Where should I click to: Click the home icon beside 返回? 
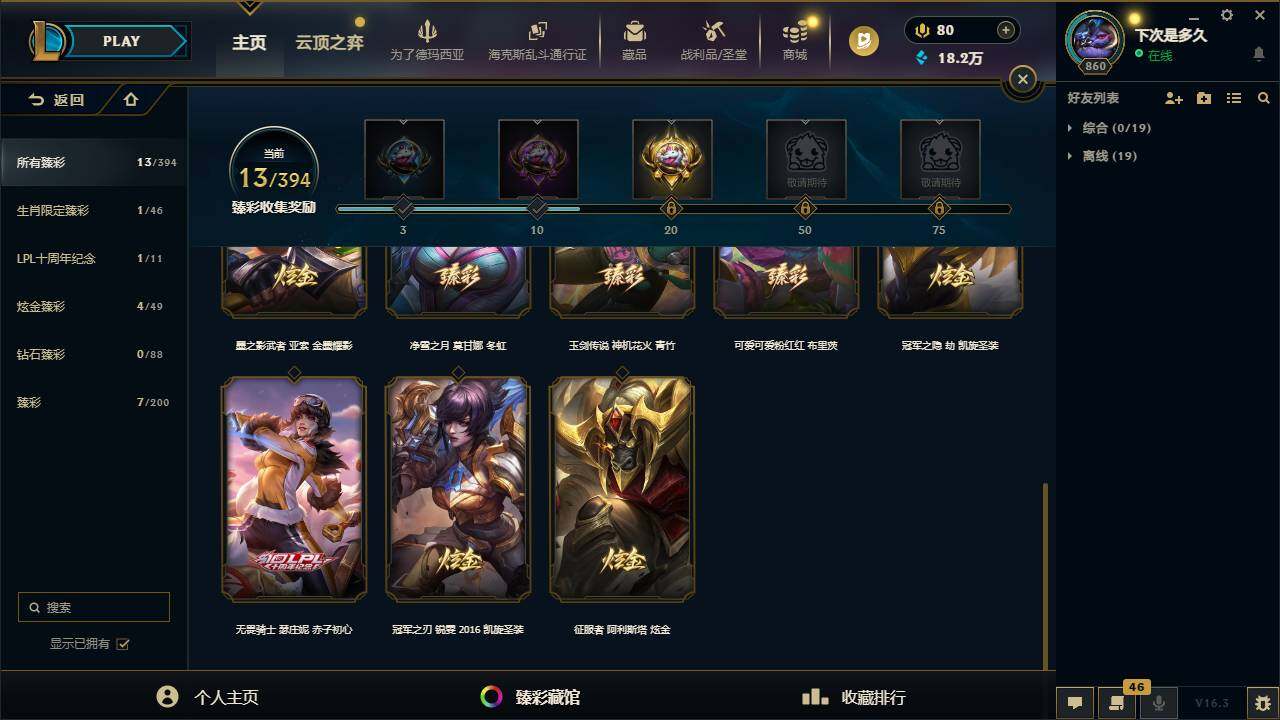(131, 99)
